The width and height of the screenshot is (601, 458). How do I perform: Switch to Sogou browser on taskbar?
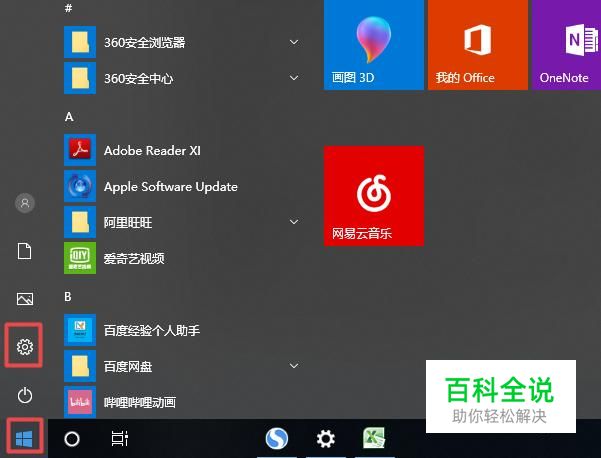[x=277, y=438]
